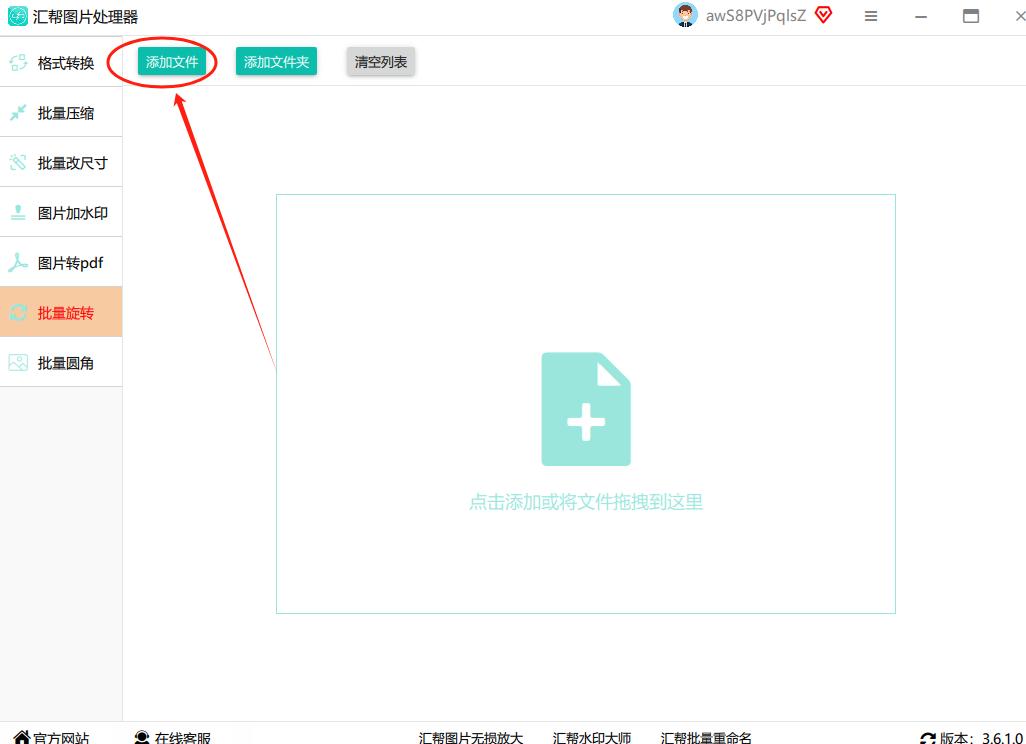Click the 批量改尺寸 resize icon
Image resolution: width=1026 pixels, height=744 pixels.
pyautogui.click(x=18, y=162)
